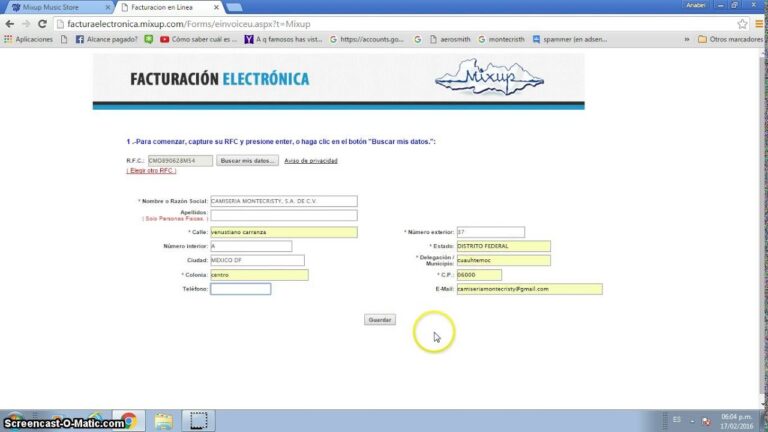Reload the page with the refresh icon
The height and width of the screenshot is (432, 768).
(42, 24)
